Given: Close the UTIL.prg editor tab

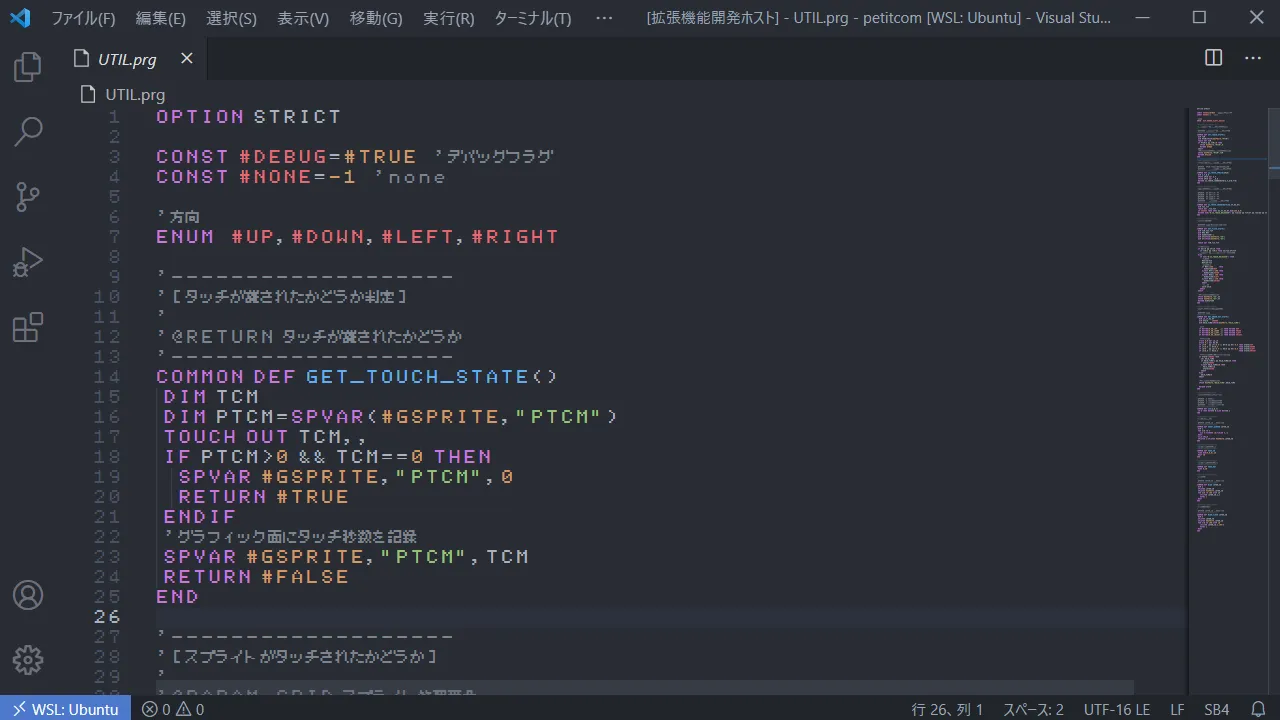Looking at the screenshot, I should coord(186,58).
